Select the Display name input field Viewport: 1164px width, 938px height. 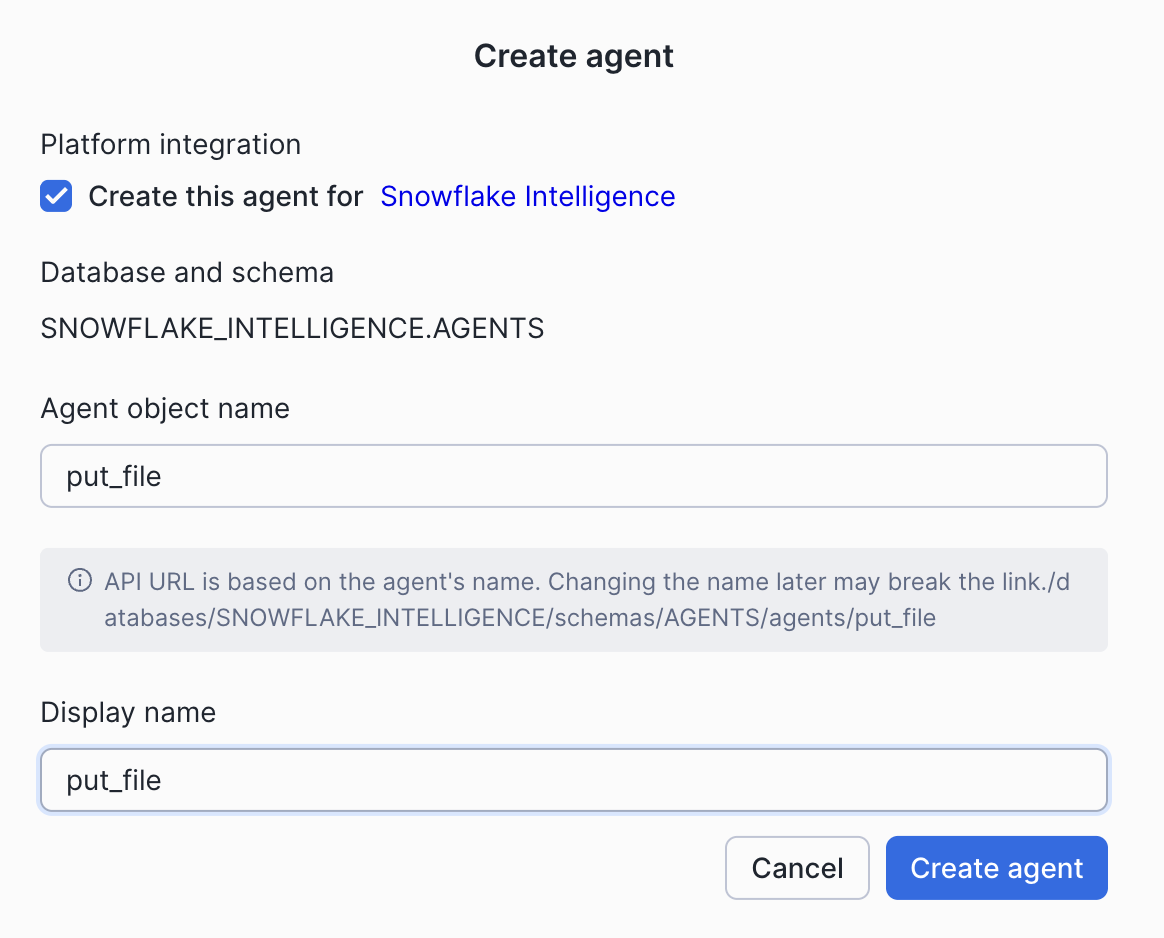pos(573,780)
